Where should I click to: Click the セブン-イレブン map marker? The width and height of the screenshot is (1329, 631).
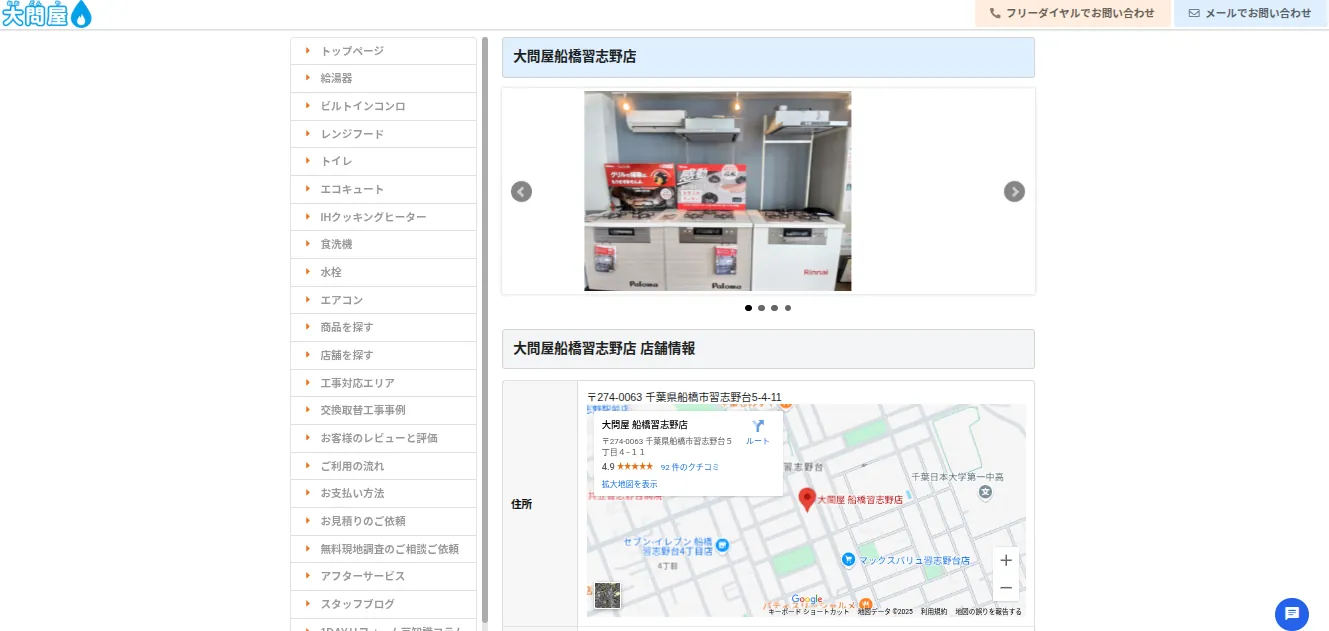click(723, 545)
